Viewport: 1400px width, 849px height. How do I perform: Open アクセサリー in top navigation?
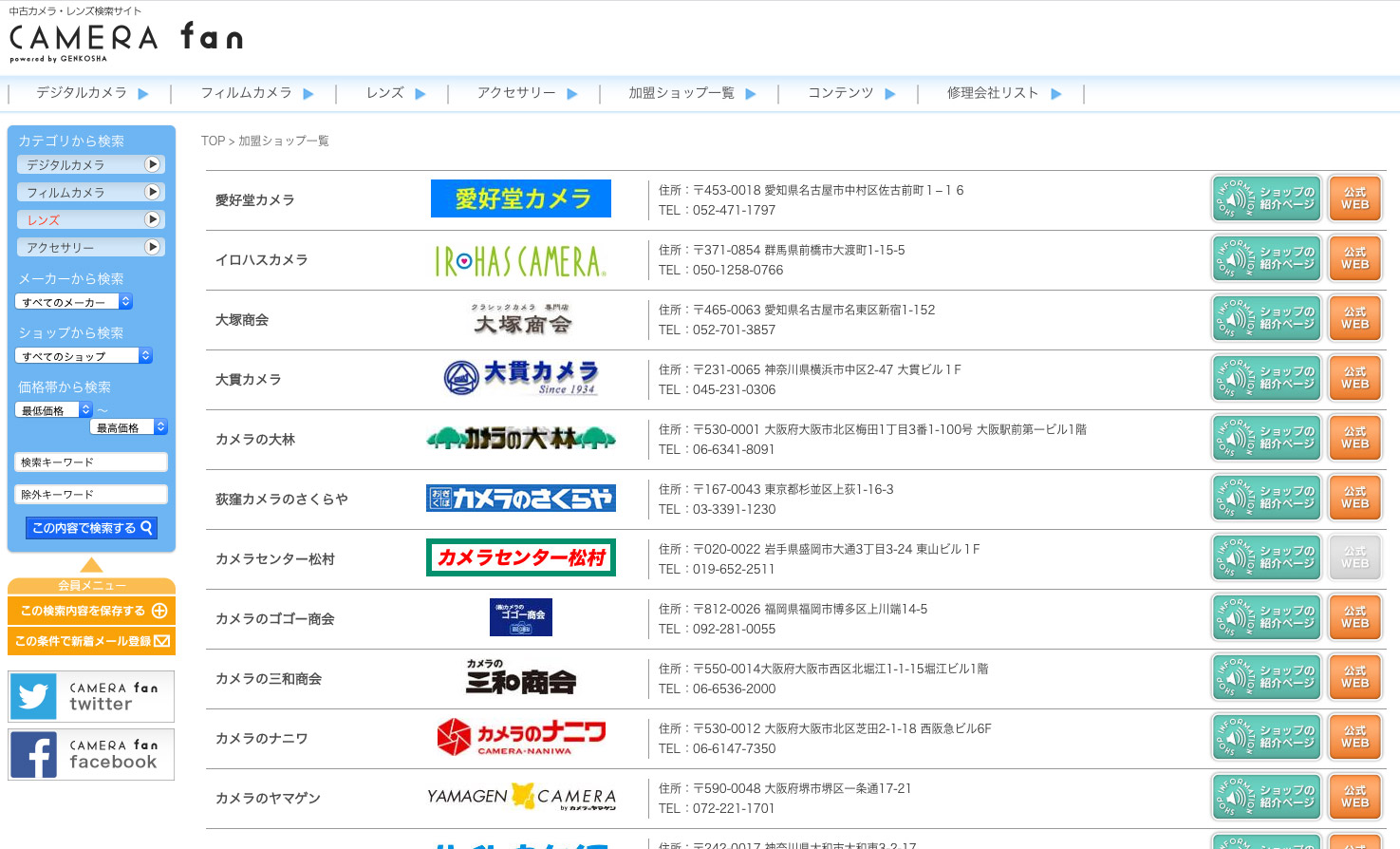(527, 93)
